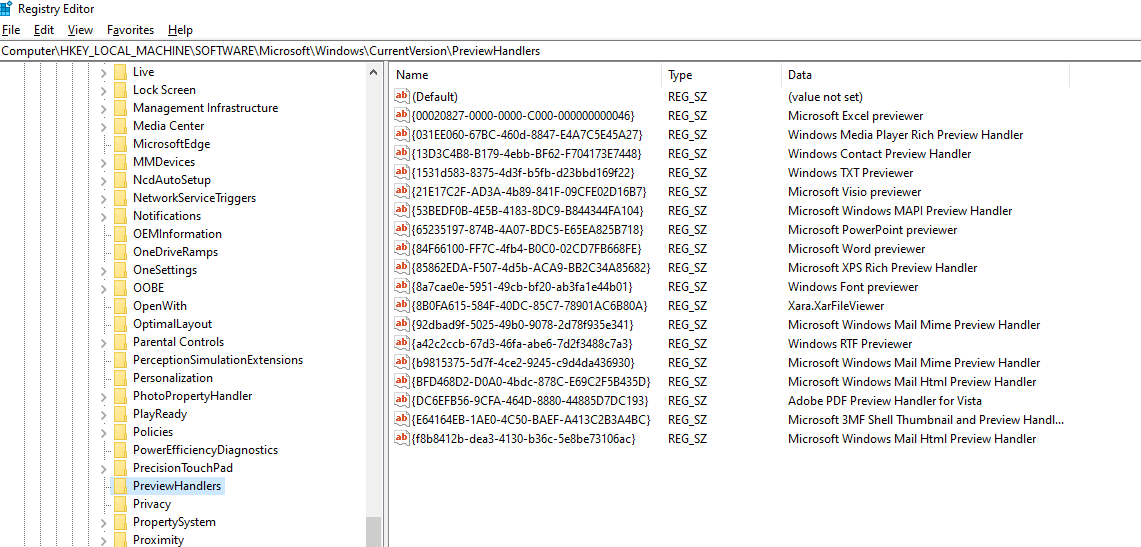The width and height of the screenshot is (1141, 547).
Task: Click the icon of the Microsoft Visio previewer row
Action: (x=402, y=191)
